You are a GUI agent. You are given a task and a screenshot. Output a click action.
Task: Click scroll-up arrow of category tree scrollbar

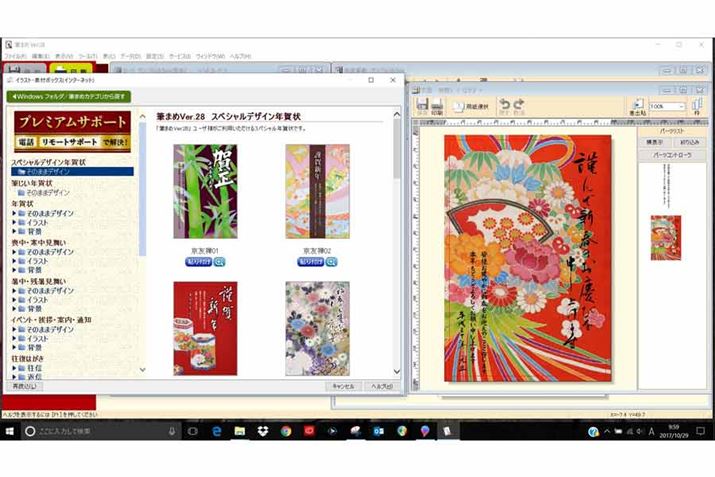(142, 117)
